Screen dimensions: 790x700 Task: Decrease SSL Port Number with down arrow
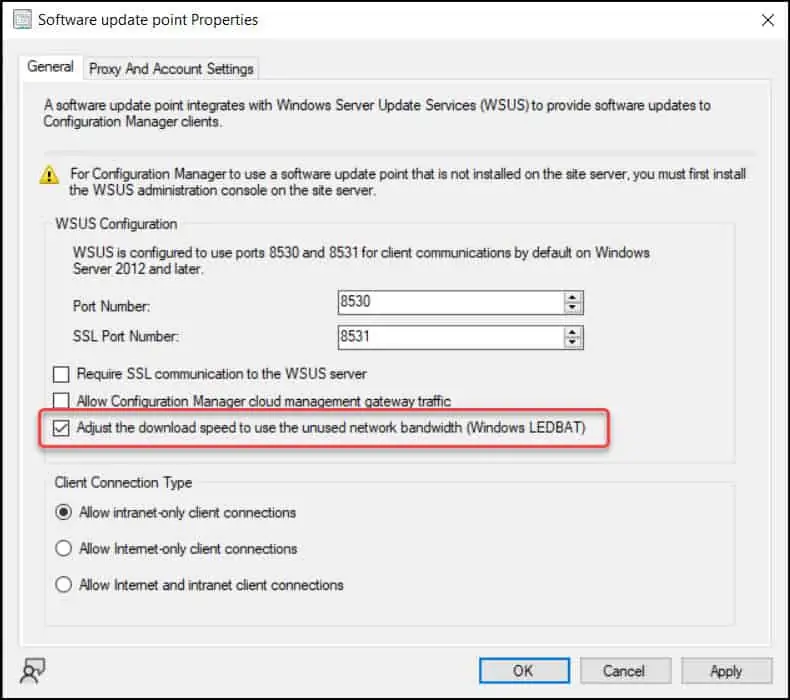tap(572, 342)
